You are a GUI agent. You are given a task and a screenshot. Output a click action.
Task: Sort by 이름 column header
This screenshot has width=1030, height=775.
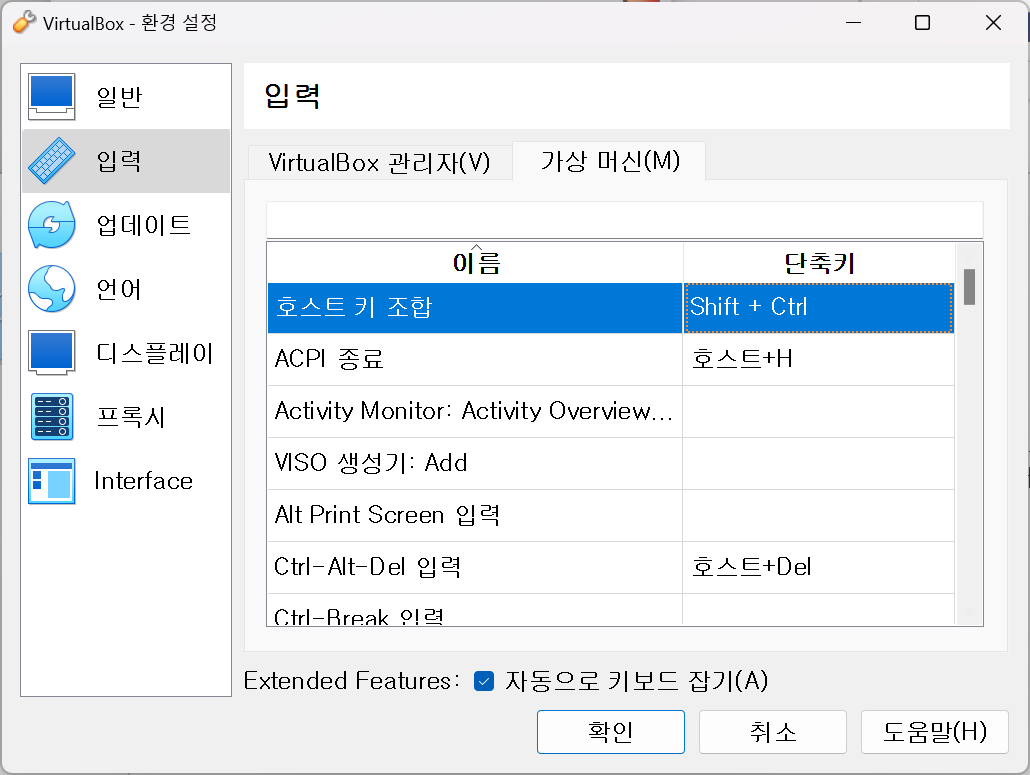click(476, 263)
